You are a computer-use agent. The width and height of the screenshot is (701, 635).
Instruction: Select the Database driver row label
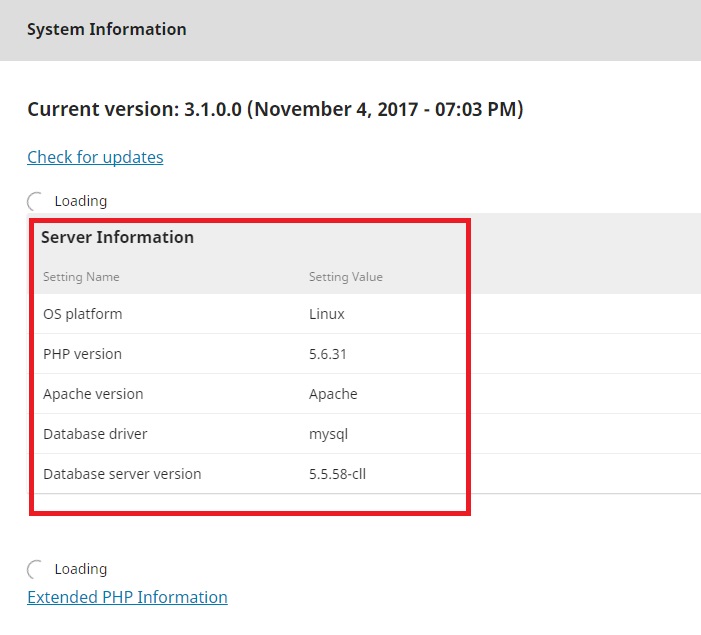click(x=95, y=434)
